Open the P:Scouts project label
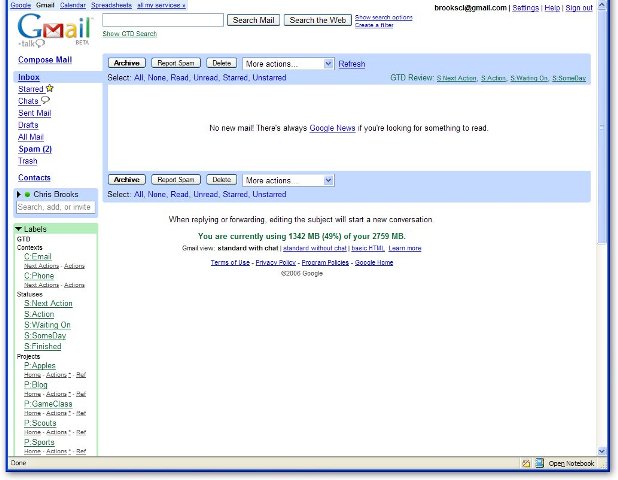 pos(40,423)
